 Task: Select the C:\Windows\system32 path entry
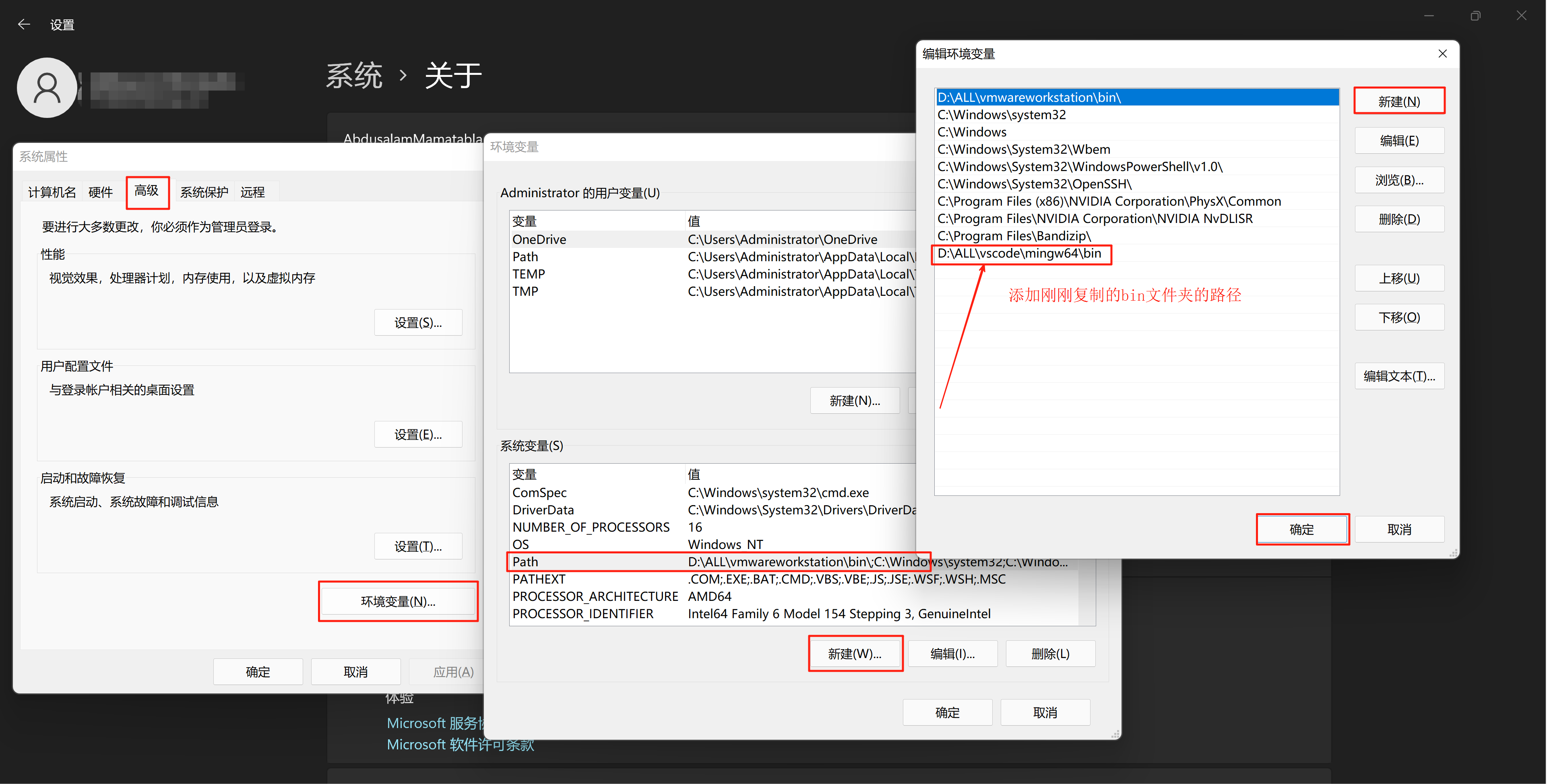[1002, 115]
